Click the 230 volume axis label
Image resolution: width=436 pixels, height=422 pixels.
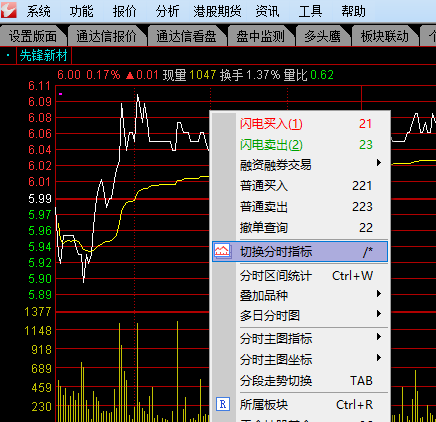(x=42, y=407)
